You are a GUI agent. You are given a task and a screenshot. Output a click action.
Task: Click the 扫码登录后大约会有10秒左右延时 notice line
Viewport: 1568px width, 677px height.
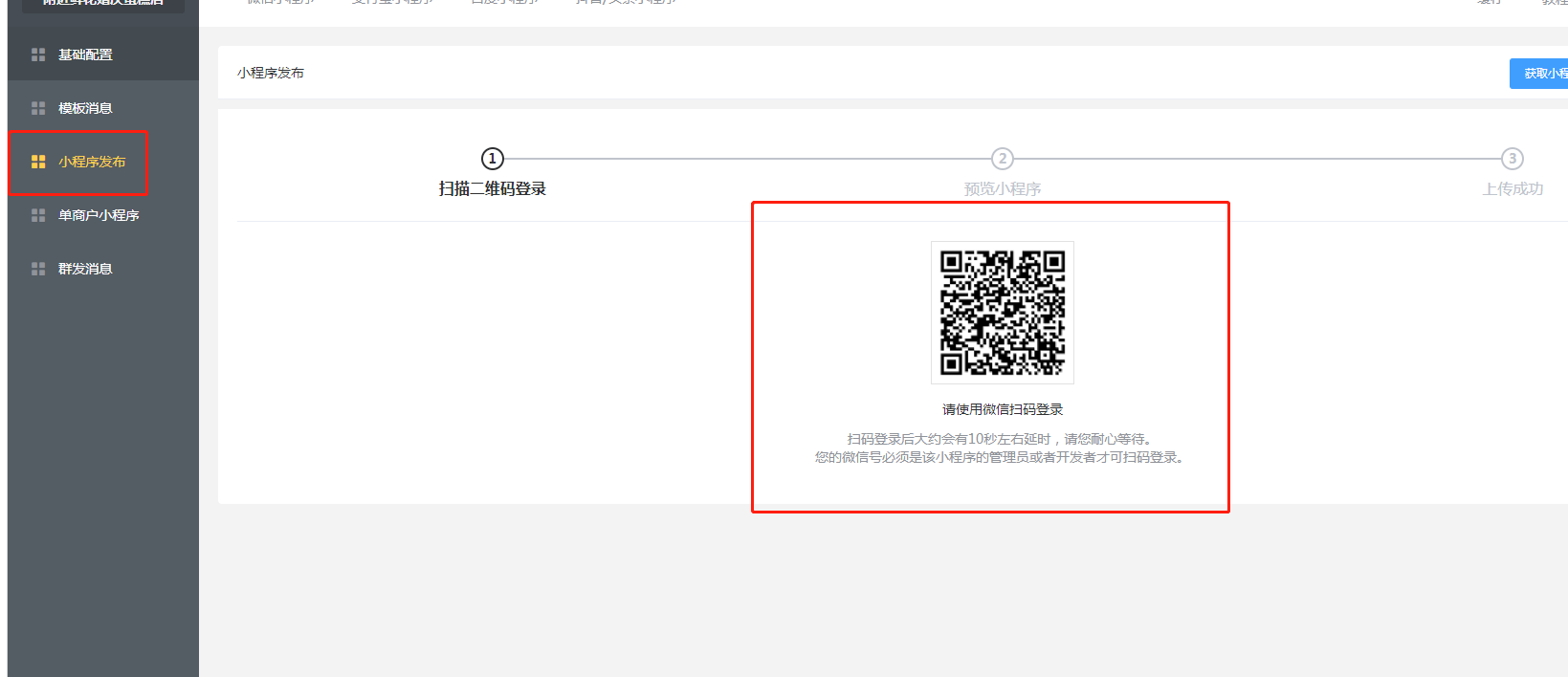point(1002,439)
